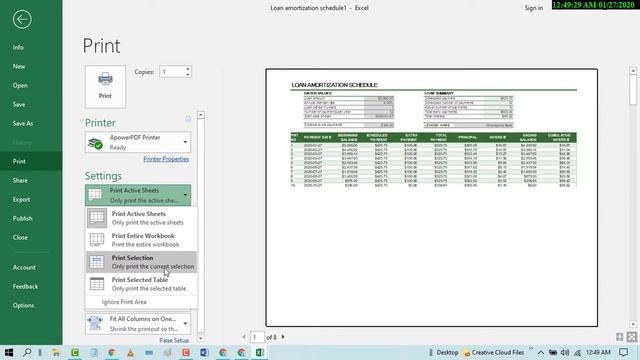The width and height of the screenshot is (640, 360).
Task: Open the Export backstage tab
Action: [x=21, y=199]
